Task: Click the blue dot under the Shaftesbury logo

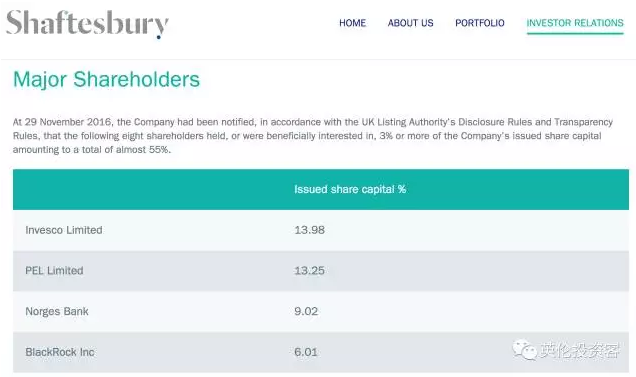Action: coord(159,37)
